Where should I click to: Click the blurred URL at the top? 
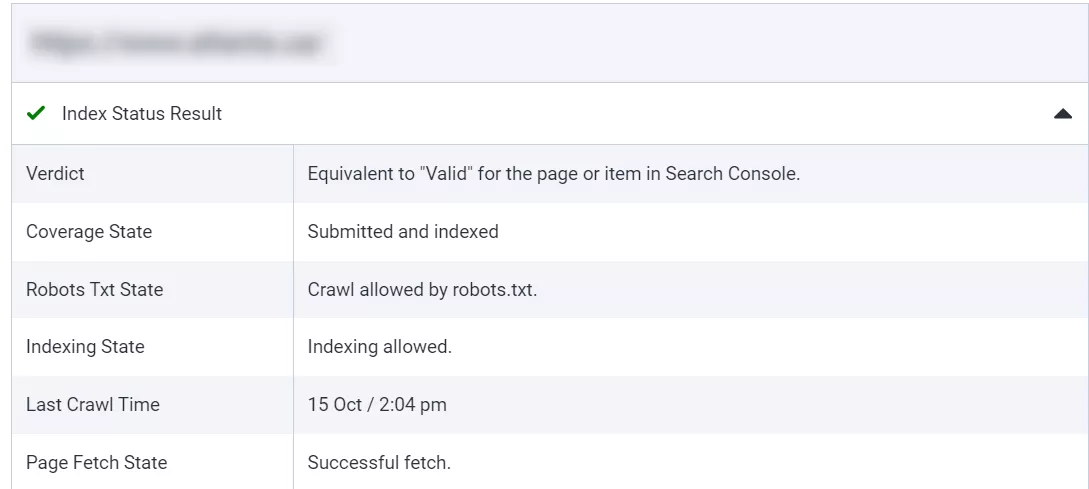tap(175, 43)
